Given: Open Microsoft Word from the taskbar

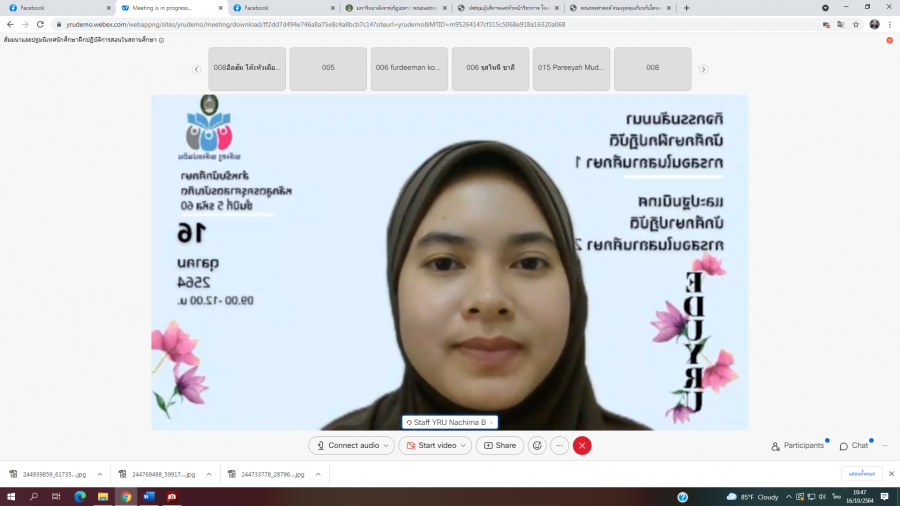Looking at the screenshot, I should 149,496.
